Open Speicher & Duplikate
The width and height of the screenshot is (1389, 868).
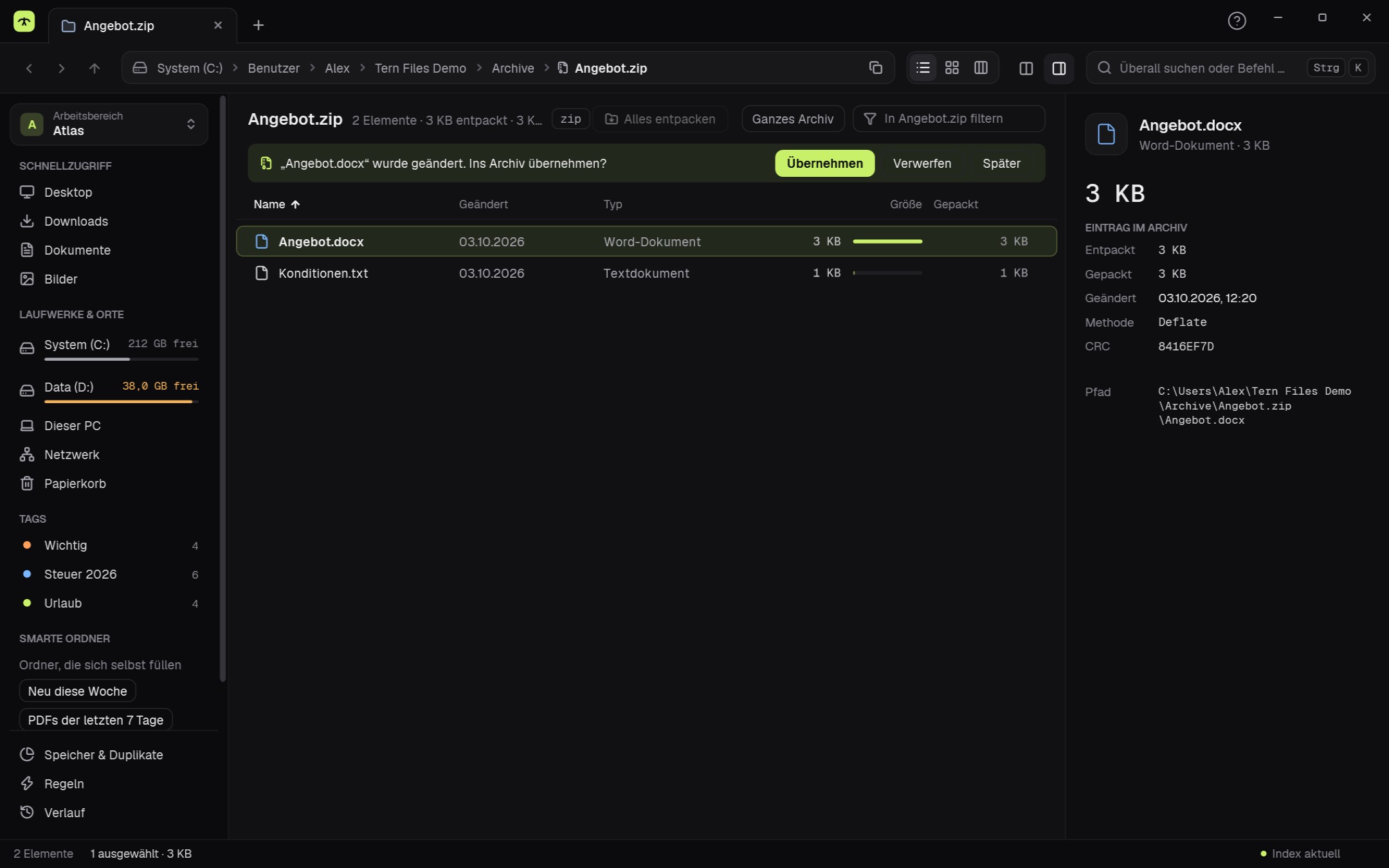click(x=109, y=755)
